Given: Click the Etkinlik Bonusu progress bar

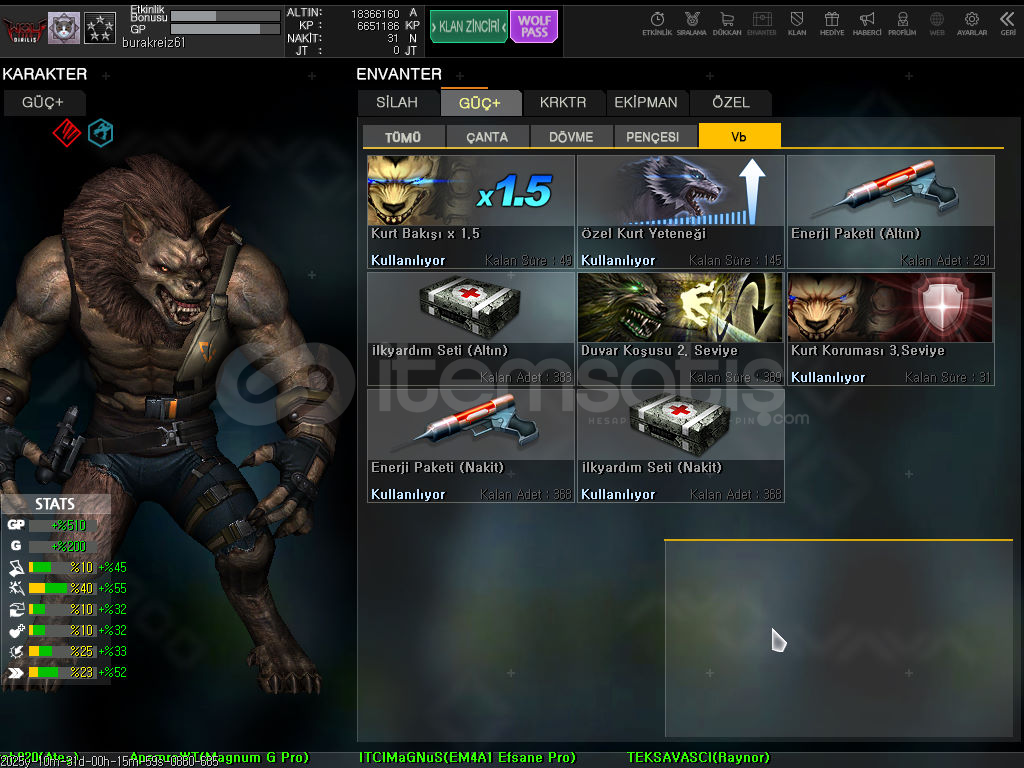Looking at the screenshot, I should pyautogui.click(x=225, y=16).
